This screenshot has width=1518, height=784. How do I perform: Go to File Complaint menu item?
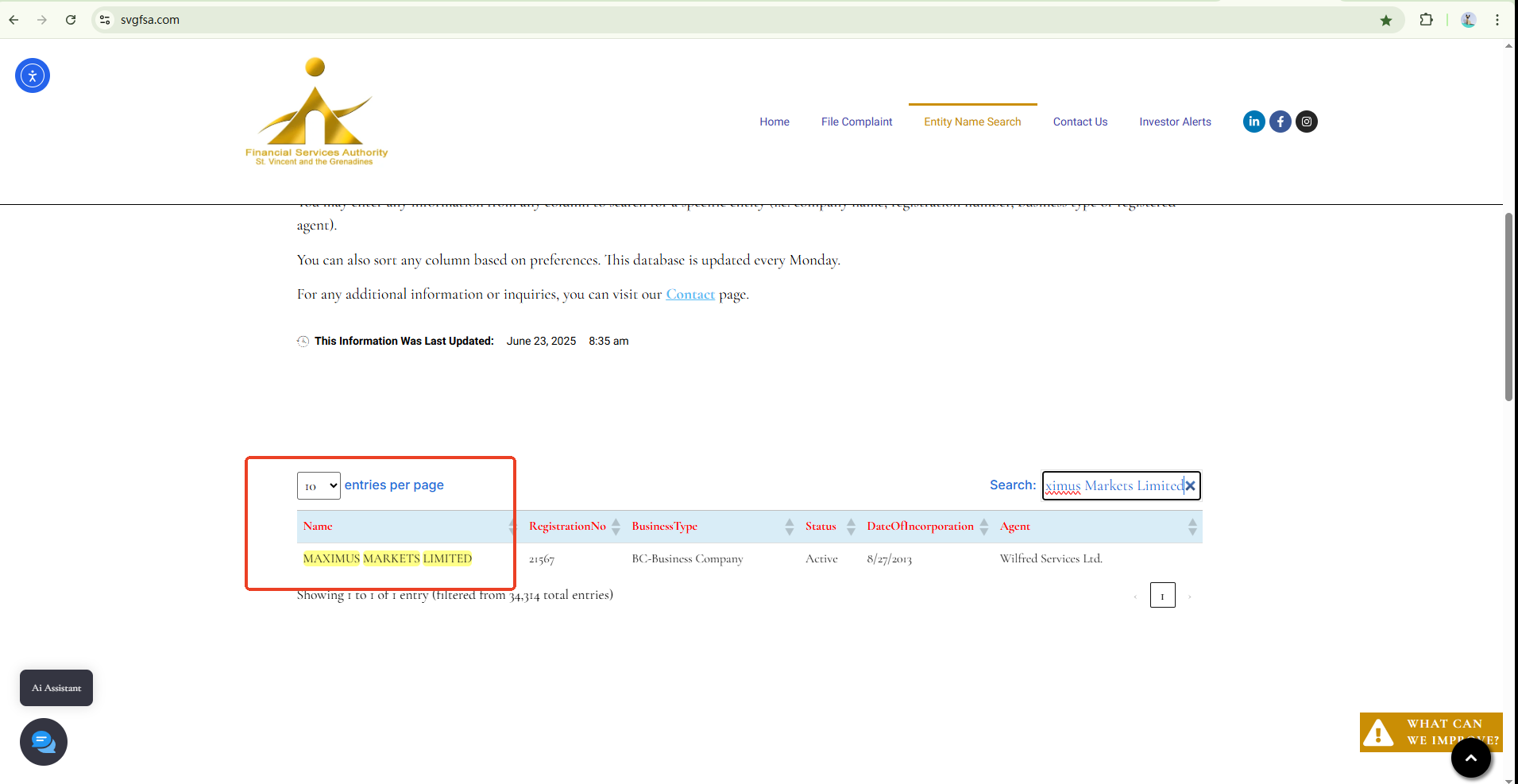pos(856,122)
